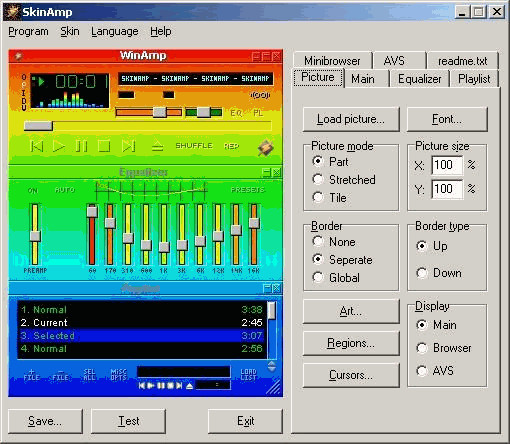Open the equalizer PRESETS button
The height and width of the screenshot is (444, 510).
(248, 190)
